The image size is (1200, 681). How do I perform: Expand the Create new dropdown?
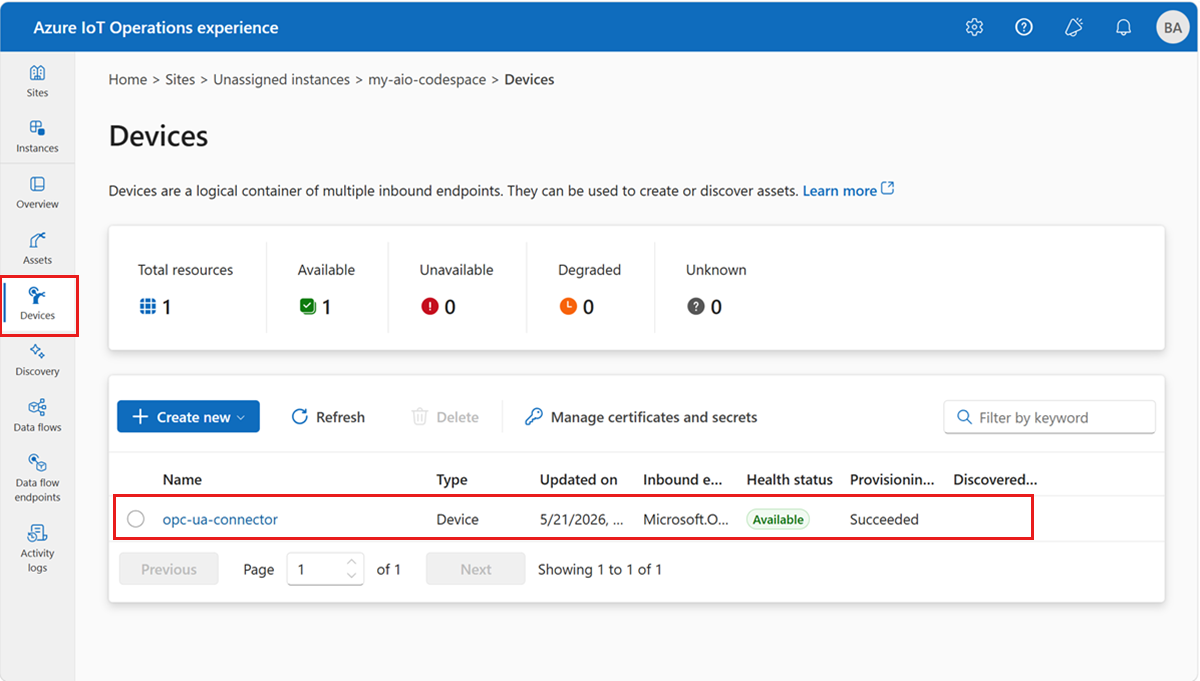click(x=188, y=417)
